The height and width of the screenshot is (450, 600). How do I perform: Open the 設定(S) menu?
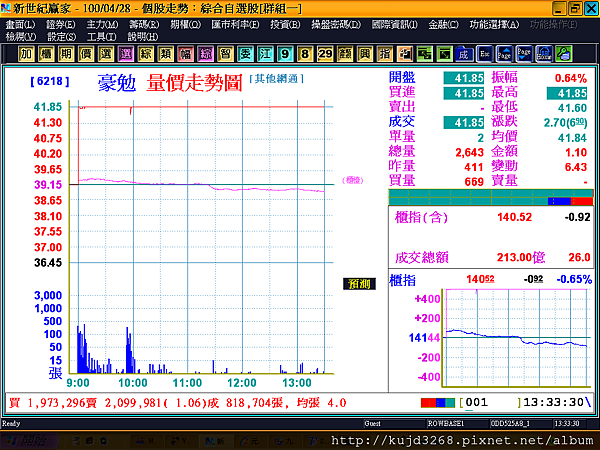pyautogui.click(x=61, y=37)
